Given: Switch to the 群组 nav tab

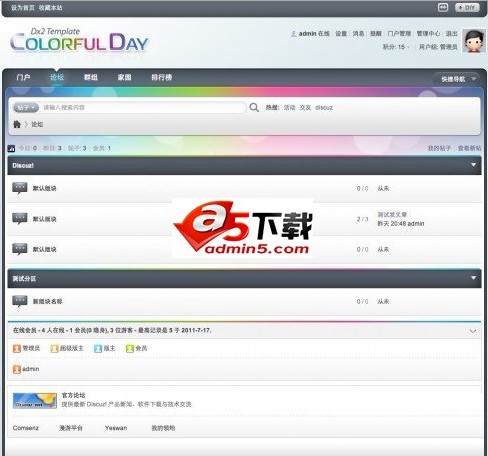Looking at the screenshot, I should click(91, 77).
